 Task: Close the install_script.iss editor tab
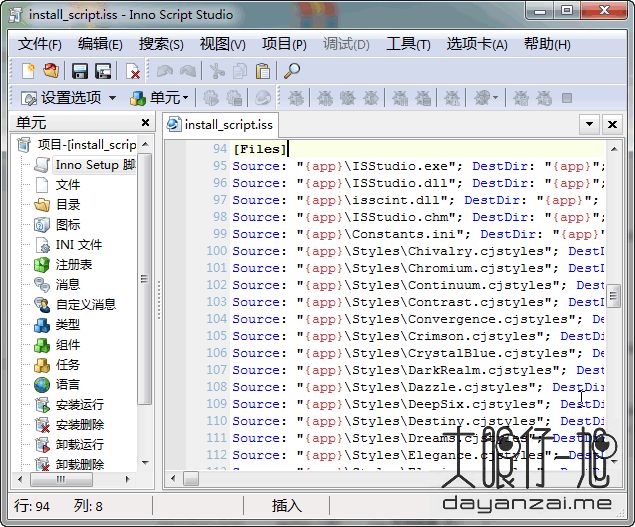pyautogui.click(x=612, y=124)
